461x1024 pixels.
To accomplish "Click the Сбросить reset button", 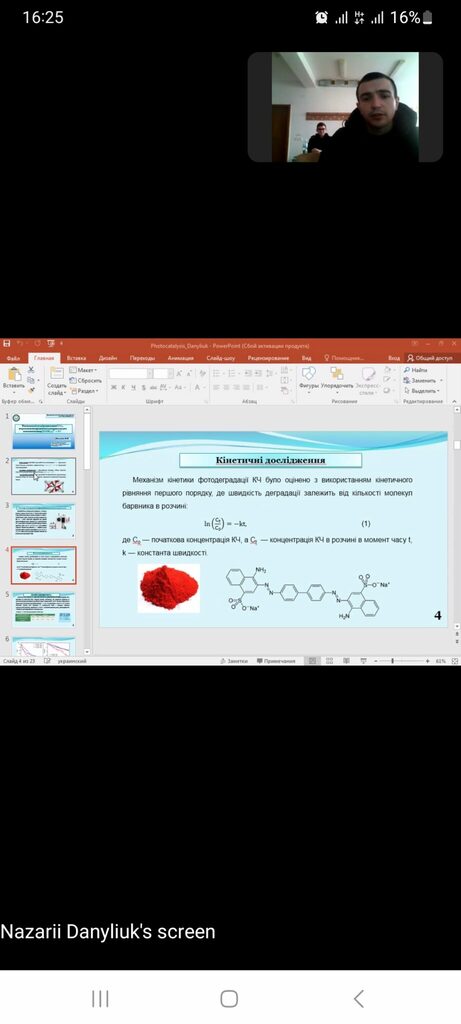I will (x=86, y=380).
